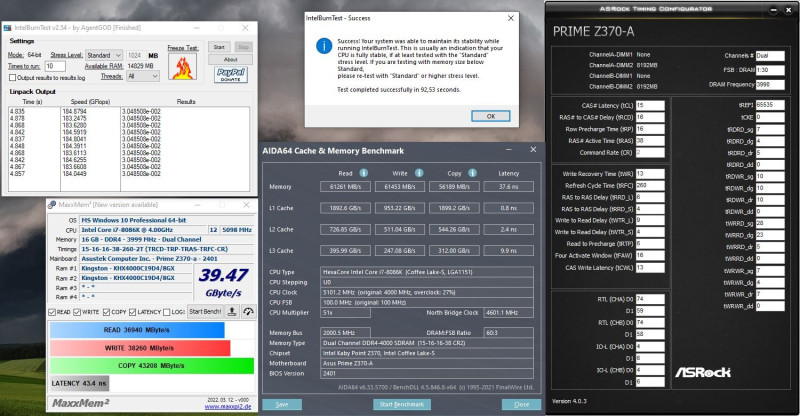Click the CAS Write Latency (tCWL) field
800x416 pixels.
[x=650, y=267]
